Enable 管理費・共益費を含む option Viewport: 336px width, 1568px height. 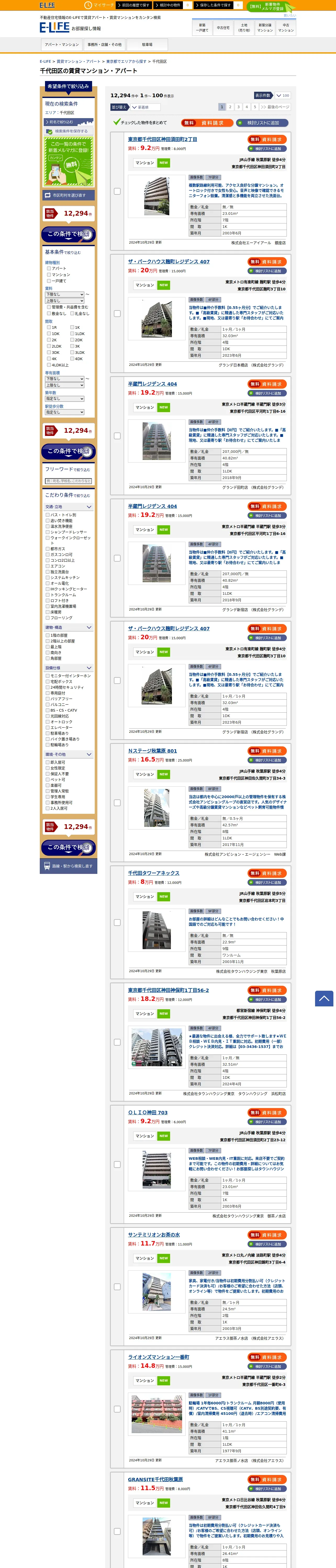49,307
